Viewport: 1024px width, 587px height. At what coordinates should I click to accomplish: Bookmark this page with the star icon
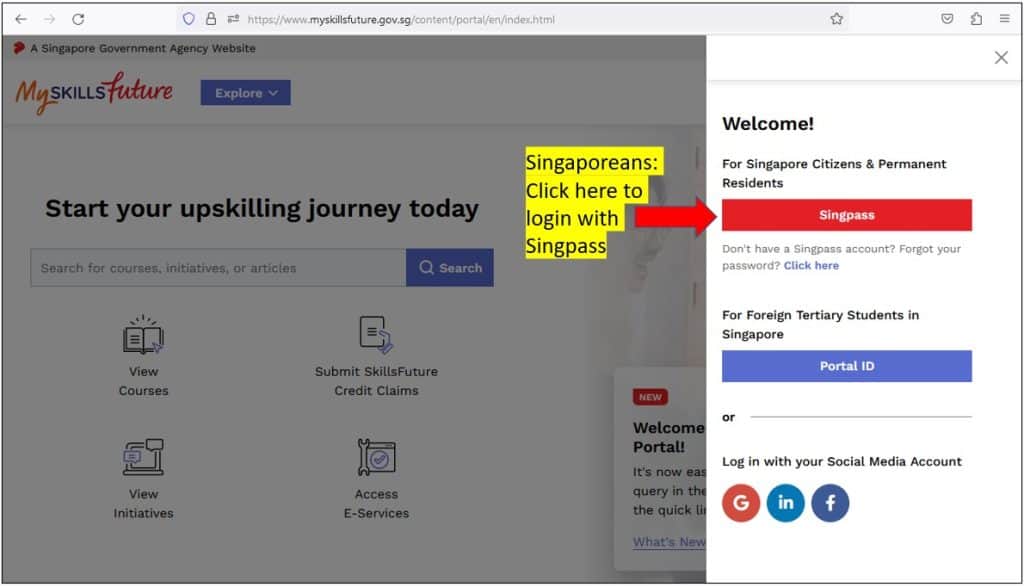coord(837,19)
